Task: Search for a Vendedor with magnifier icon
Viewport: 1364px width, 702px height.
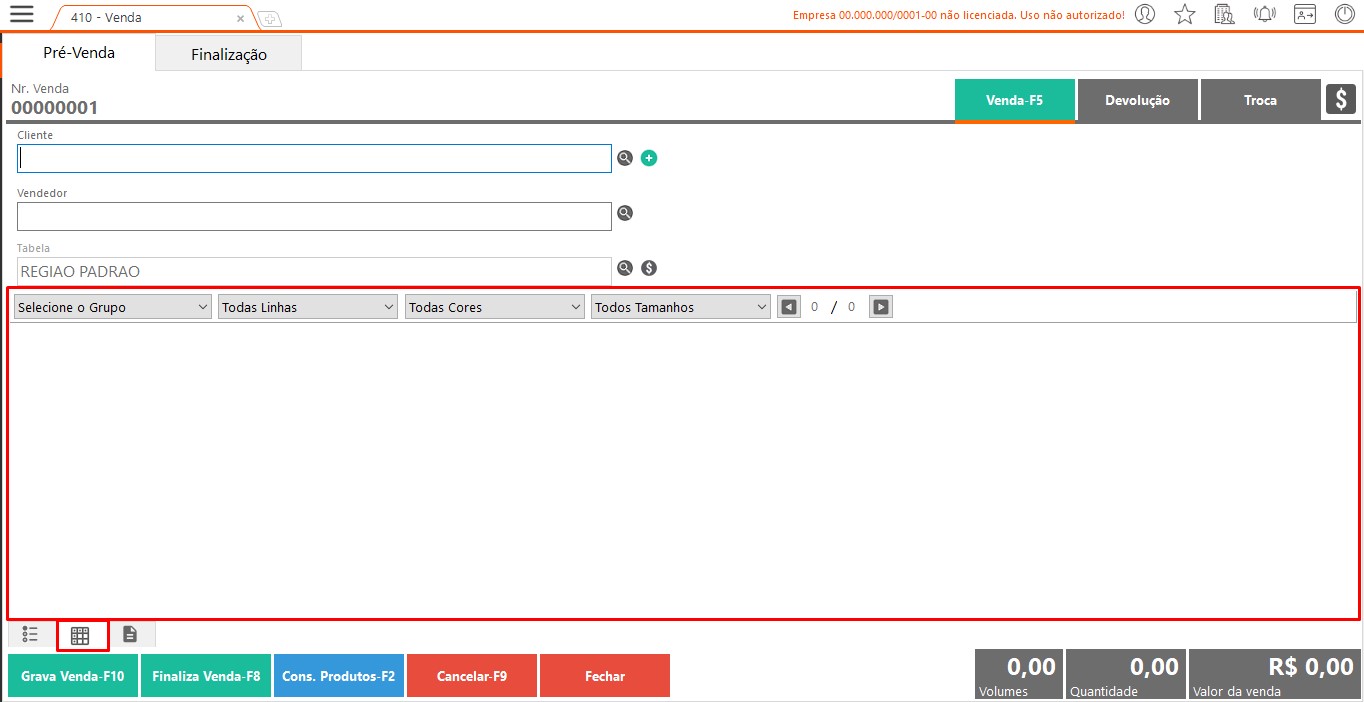Action: pos(625,213)
